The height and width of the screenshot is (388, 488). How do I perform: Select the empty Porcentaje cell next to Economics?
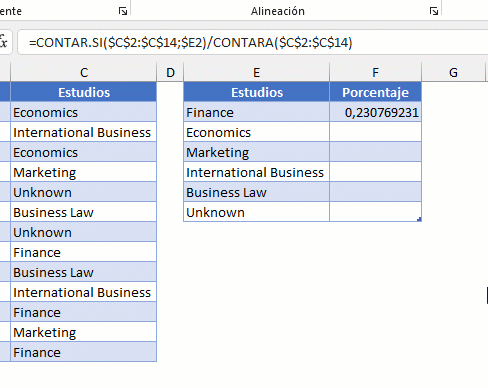(x=375, y=132)
